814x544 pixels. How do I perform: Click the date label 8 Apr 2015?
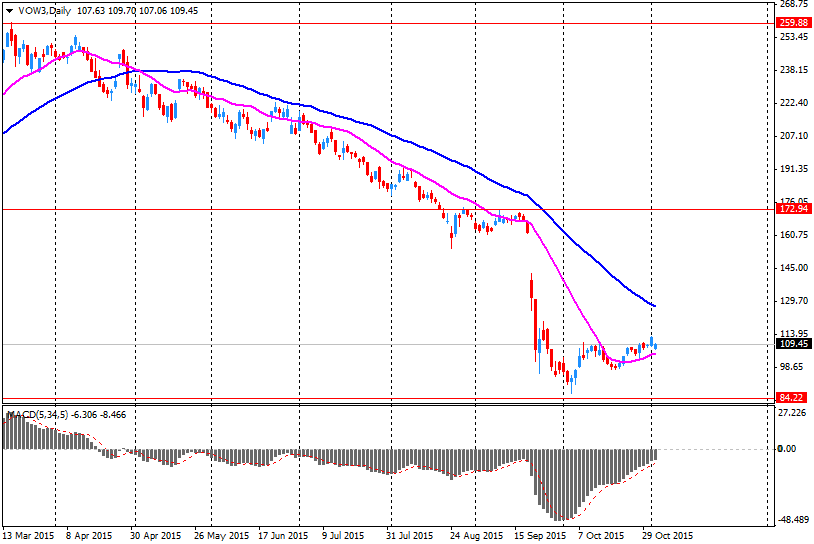point(89,535)
